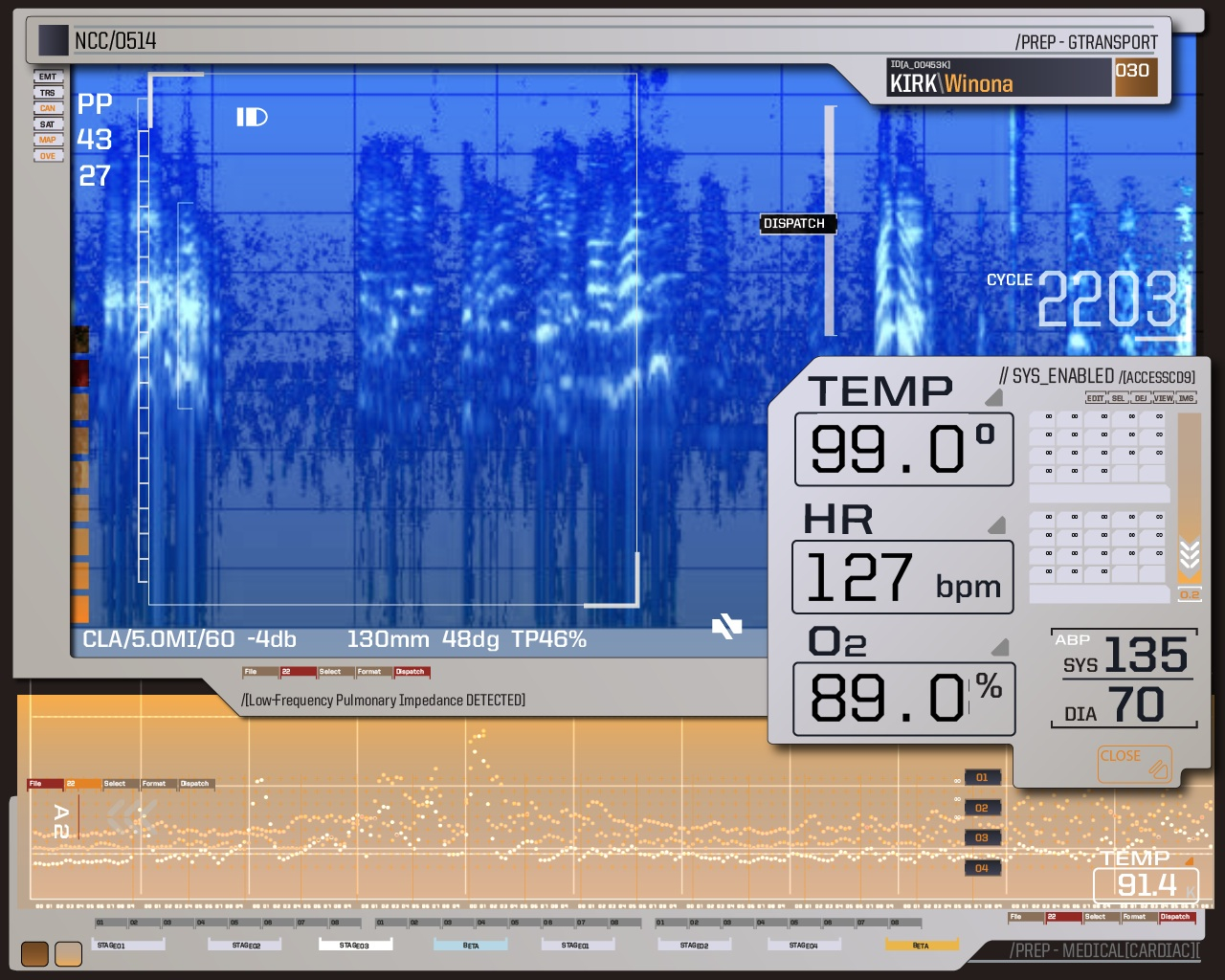Select the orange BETA timeline tab
The height and width of the screenshot is (980, 1225).
pyautogui.click(x=921, y=946)
